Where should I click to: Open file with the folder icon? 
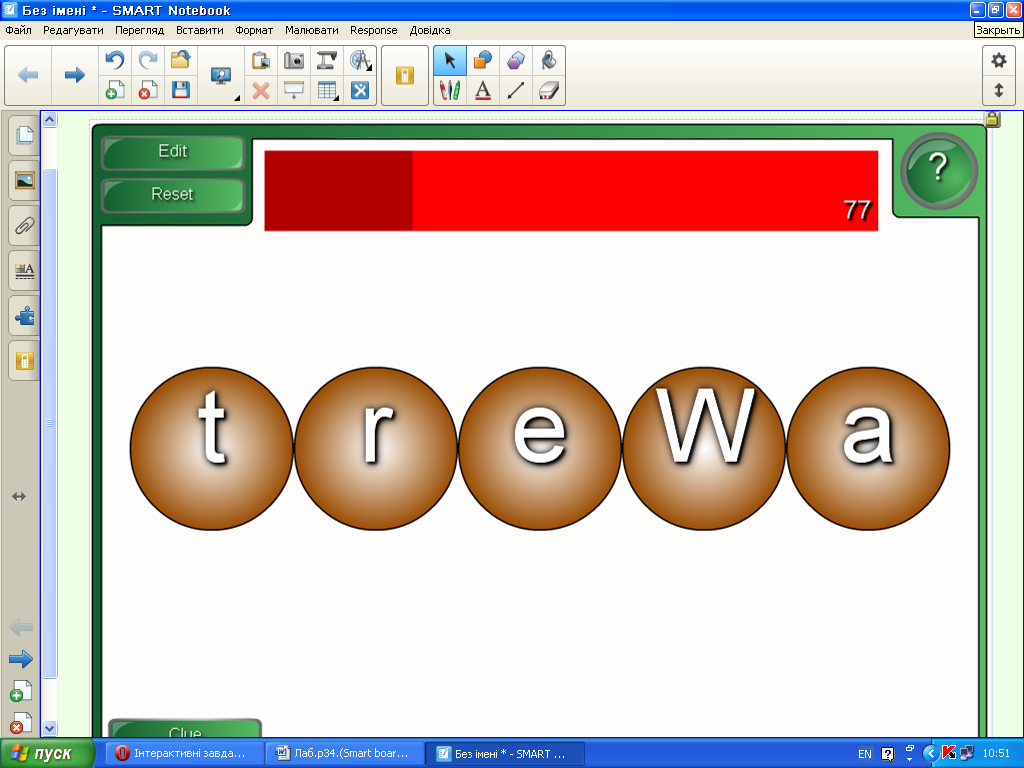click(x=181, y=61)
